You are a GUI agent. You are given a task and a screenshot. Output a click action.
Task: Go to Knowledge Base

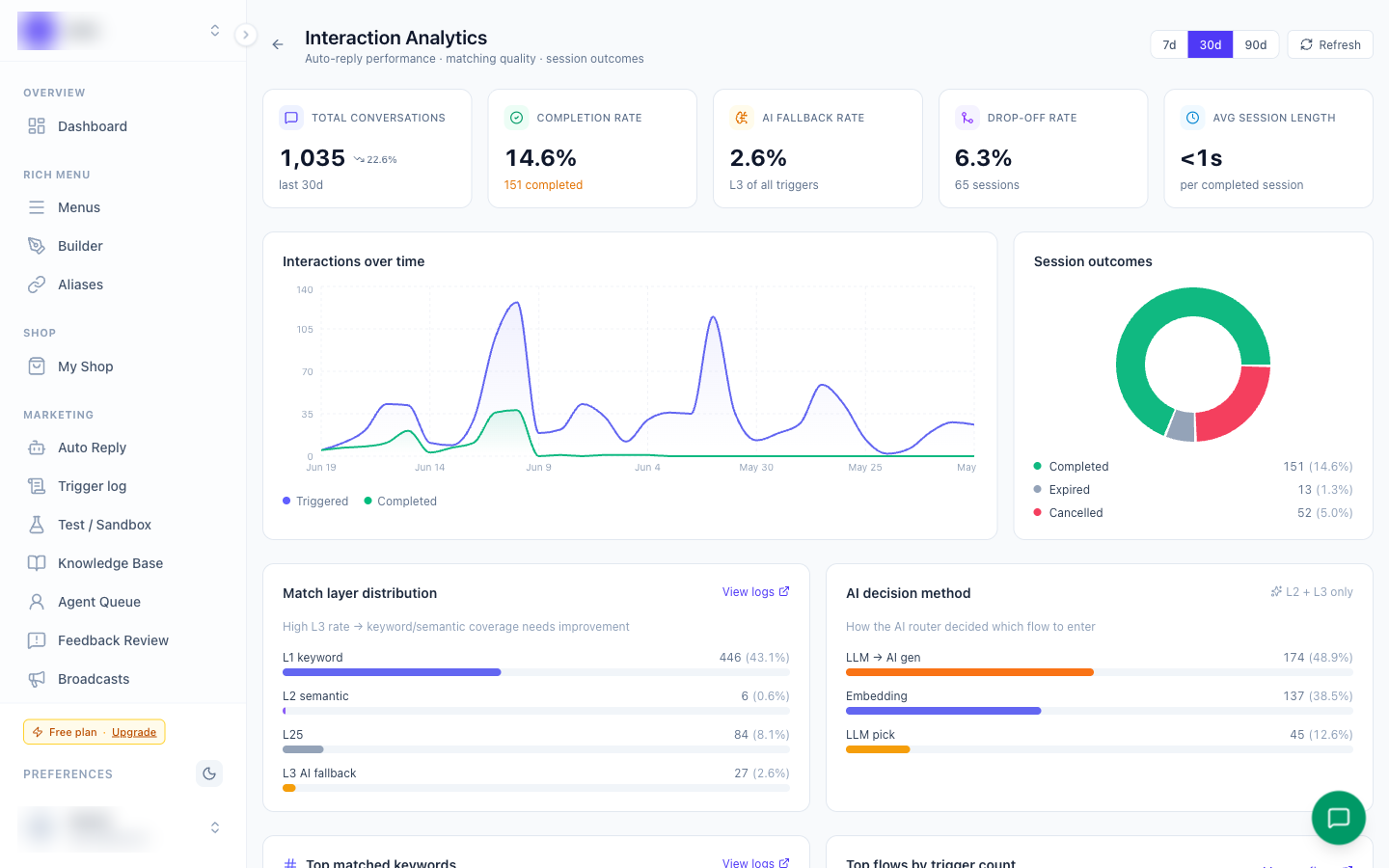coord(123,563)
